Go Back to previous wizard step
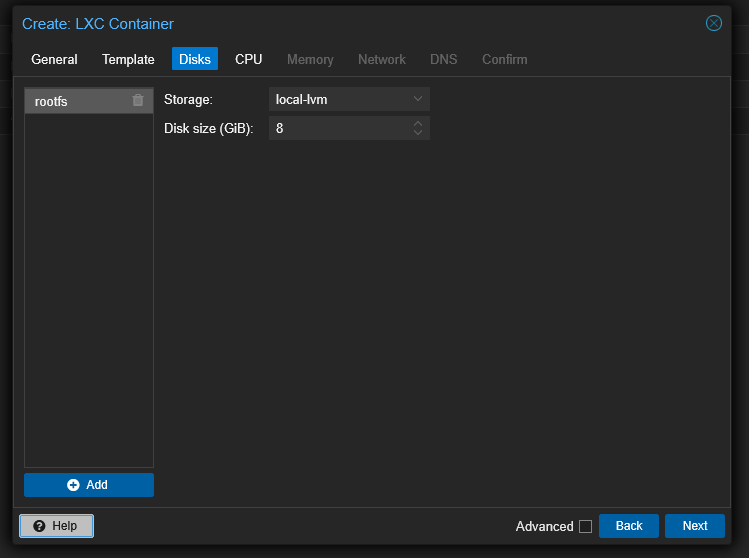This screenshot has height=558, width=749. [629, 526]
